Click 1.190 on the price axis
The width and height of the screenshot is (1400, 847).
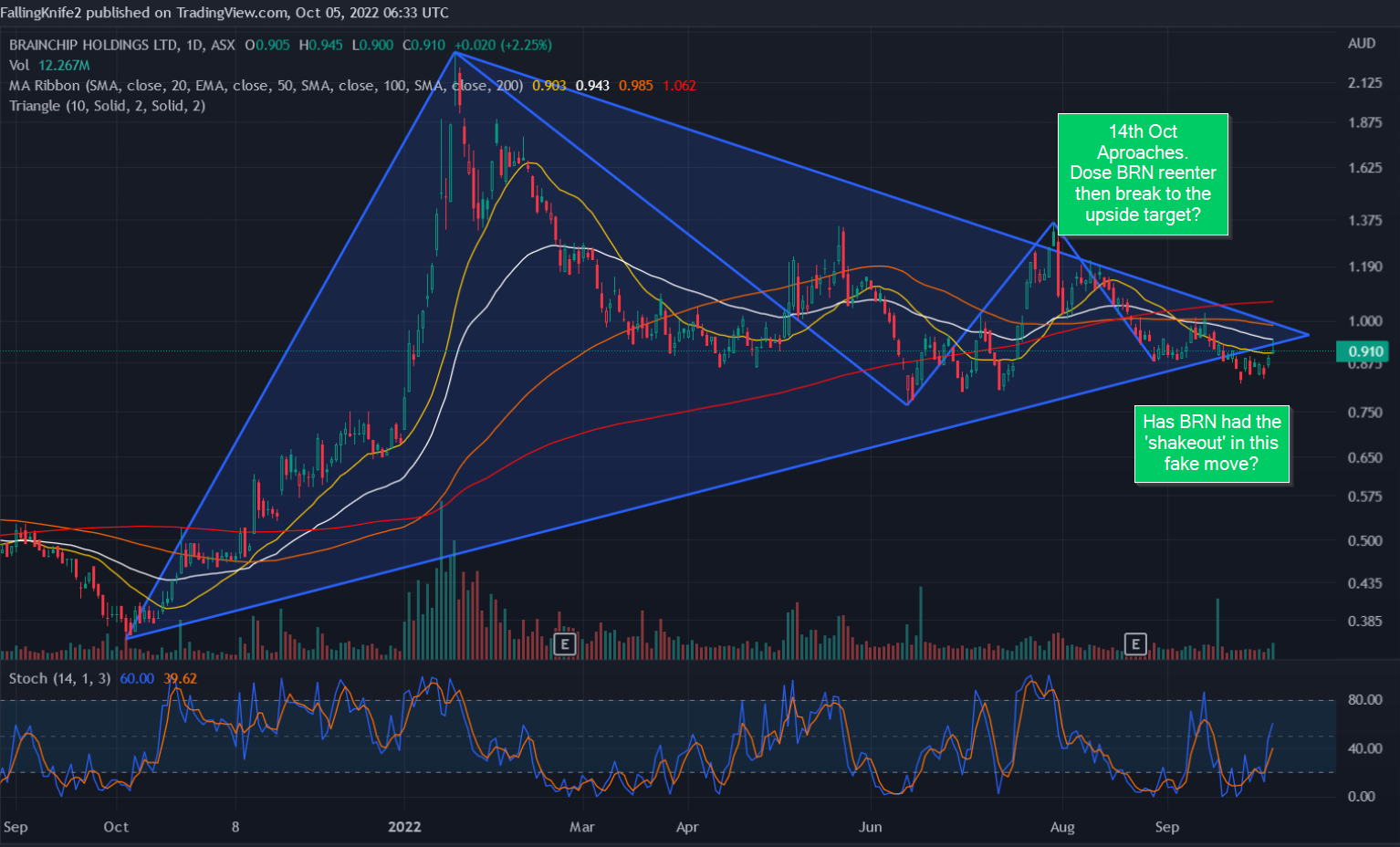(x=1365, y=267)
